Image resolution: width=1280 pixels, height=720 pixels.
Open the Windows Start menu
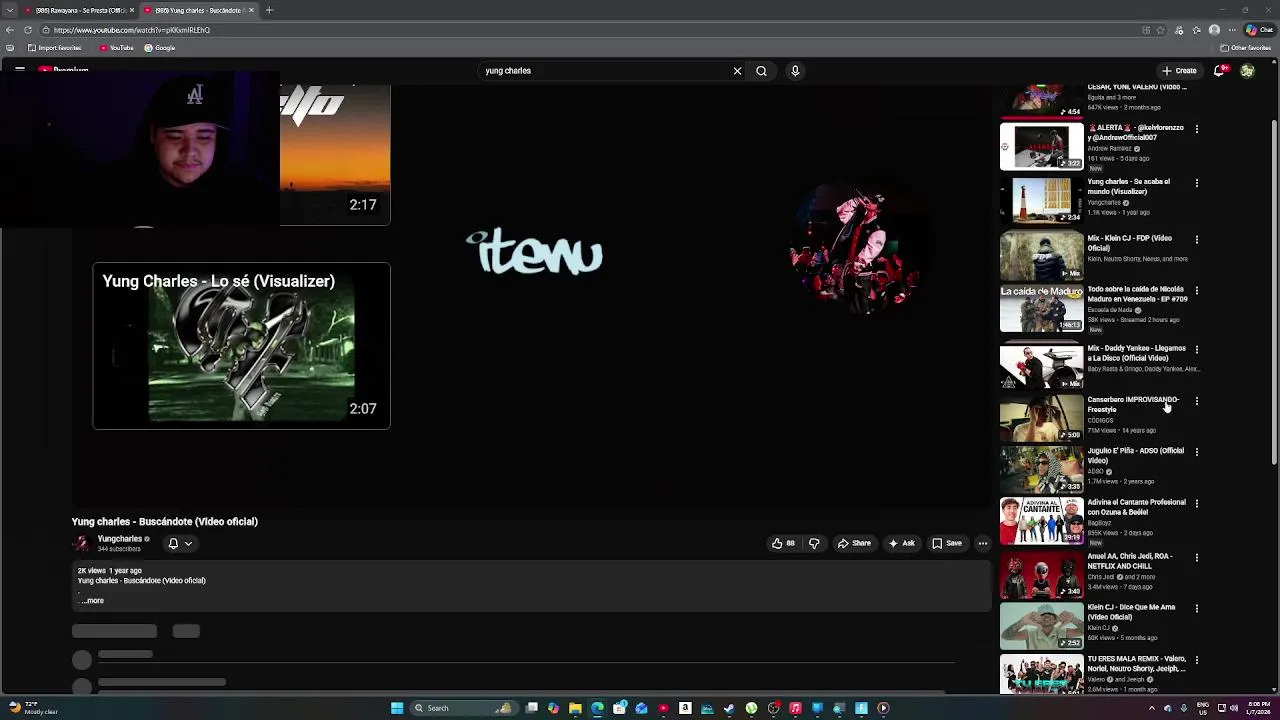coord(397,708)
